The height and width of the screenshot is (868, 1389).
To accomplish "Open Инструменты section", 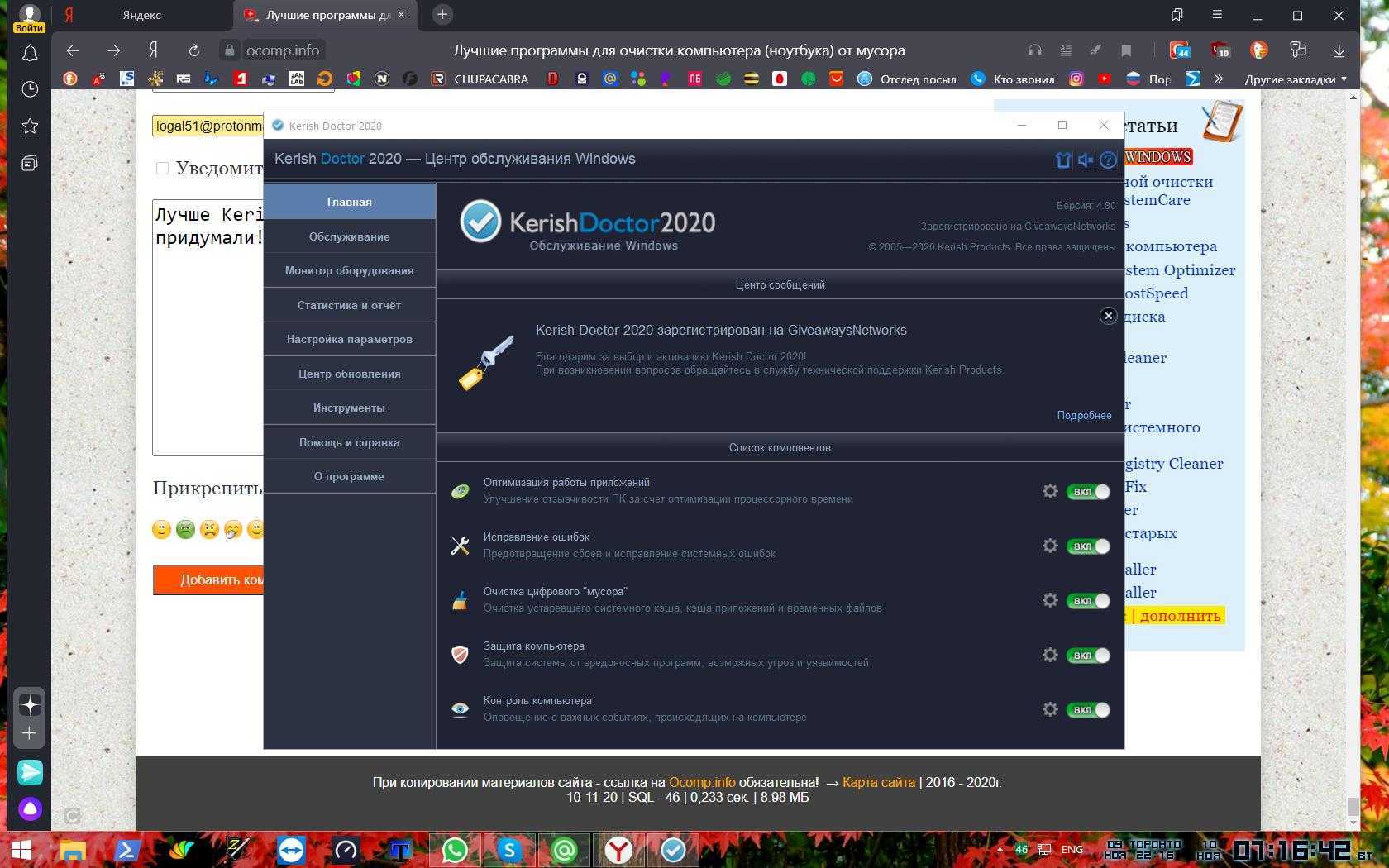I will point(349,408).
